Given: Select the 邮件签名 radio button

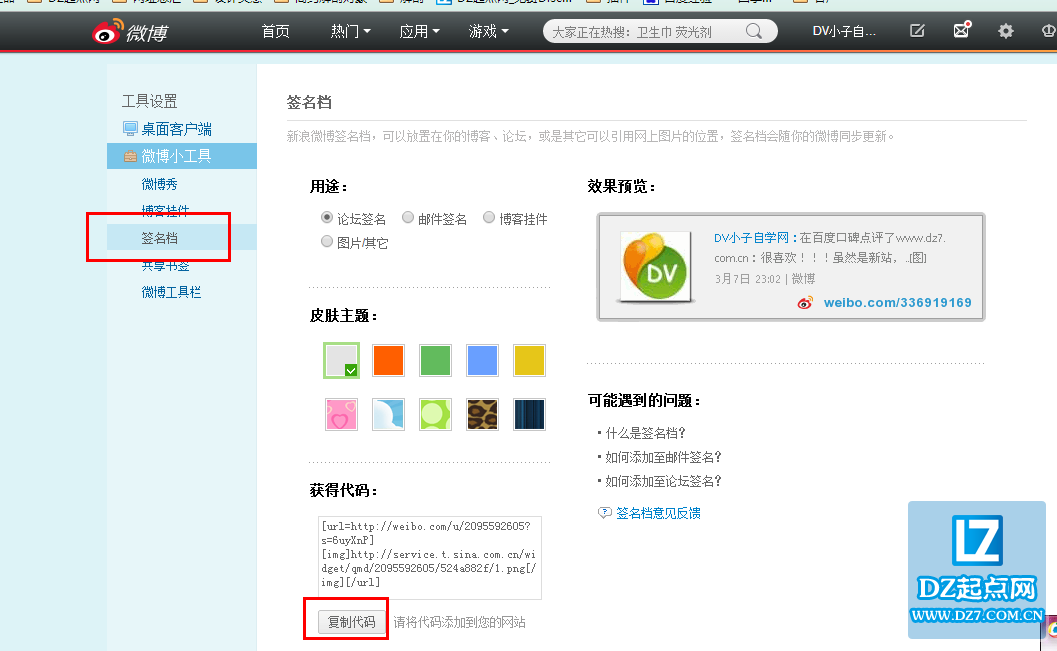Looking at the screenshot, I should [408, 218].
